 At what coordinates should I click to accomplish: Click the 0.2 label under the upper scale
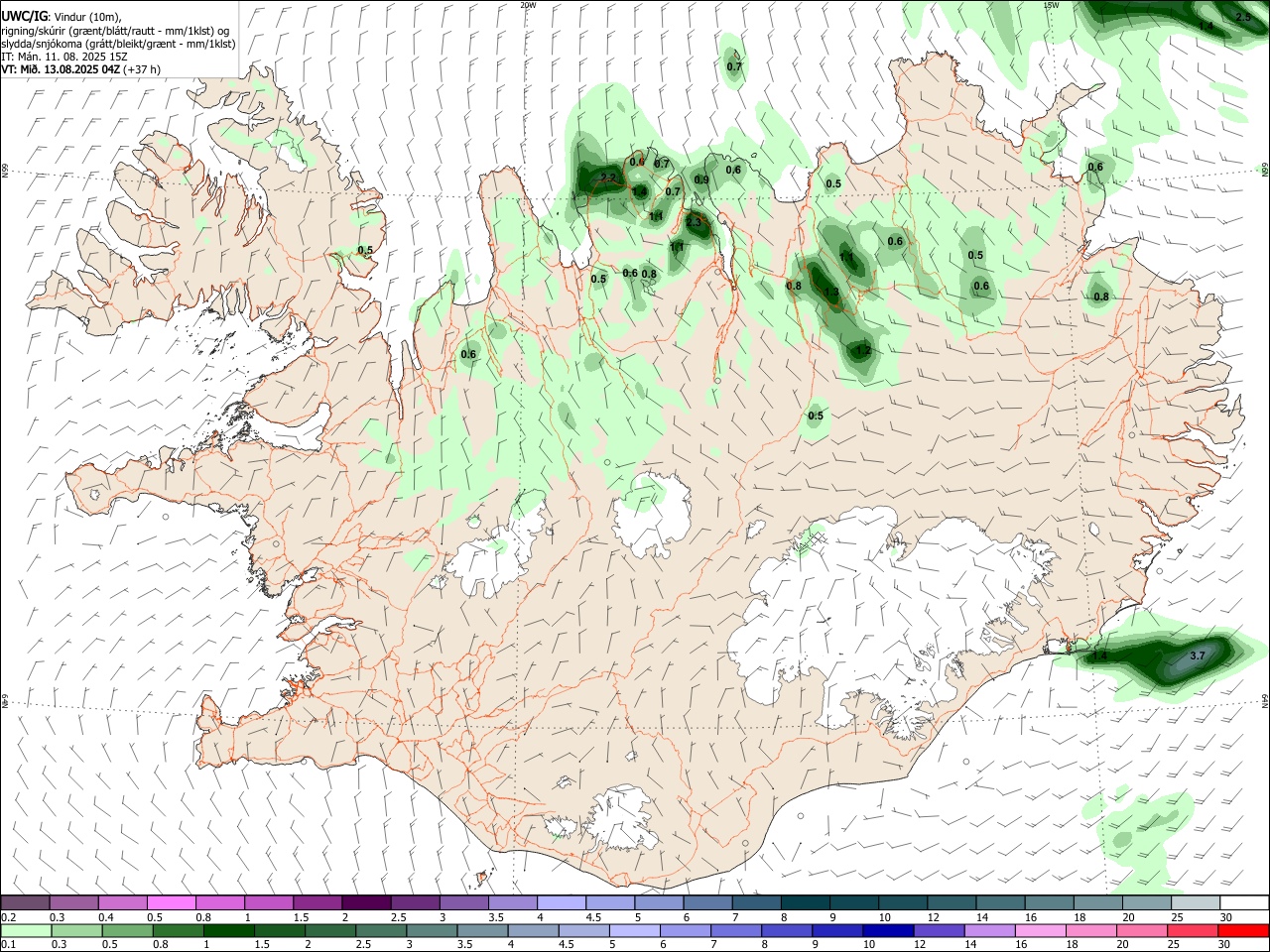8,917
